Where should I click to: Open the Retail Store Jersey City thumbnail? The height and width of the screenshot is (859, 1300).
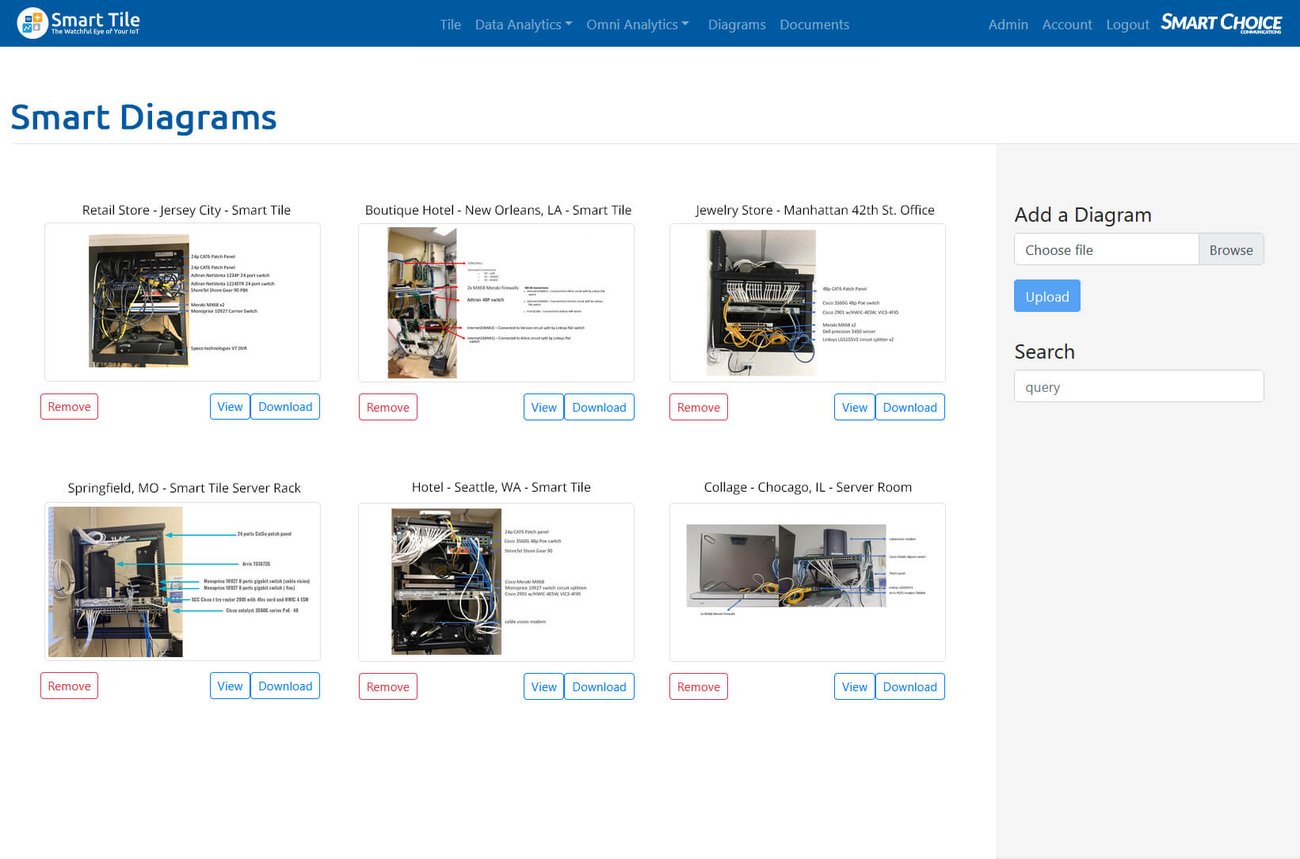point(182,302)
